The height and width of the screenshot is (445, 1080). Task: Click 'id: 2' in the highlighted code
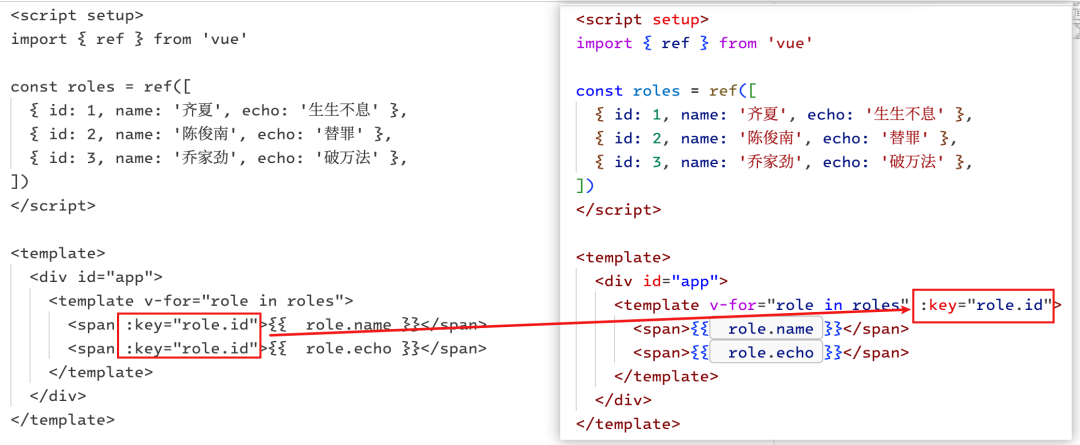click(x=638, y=138)
